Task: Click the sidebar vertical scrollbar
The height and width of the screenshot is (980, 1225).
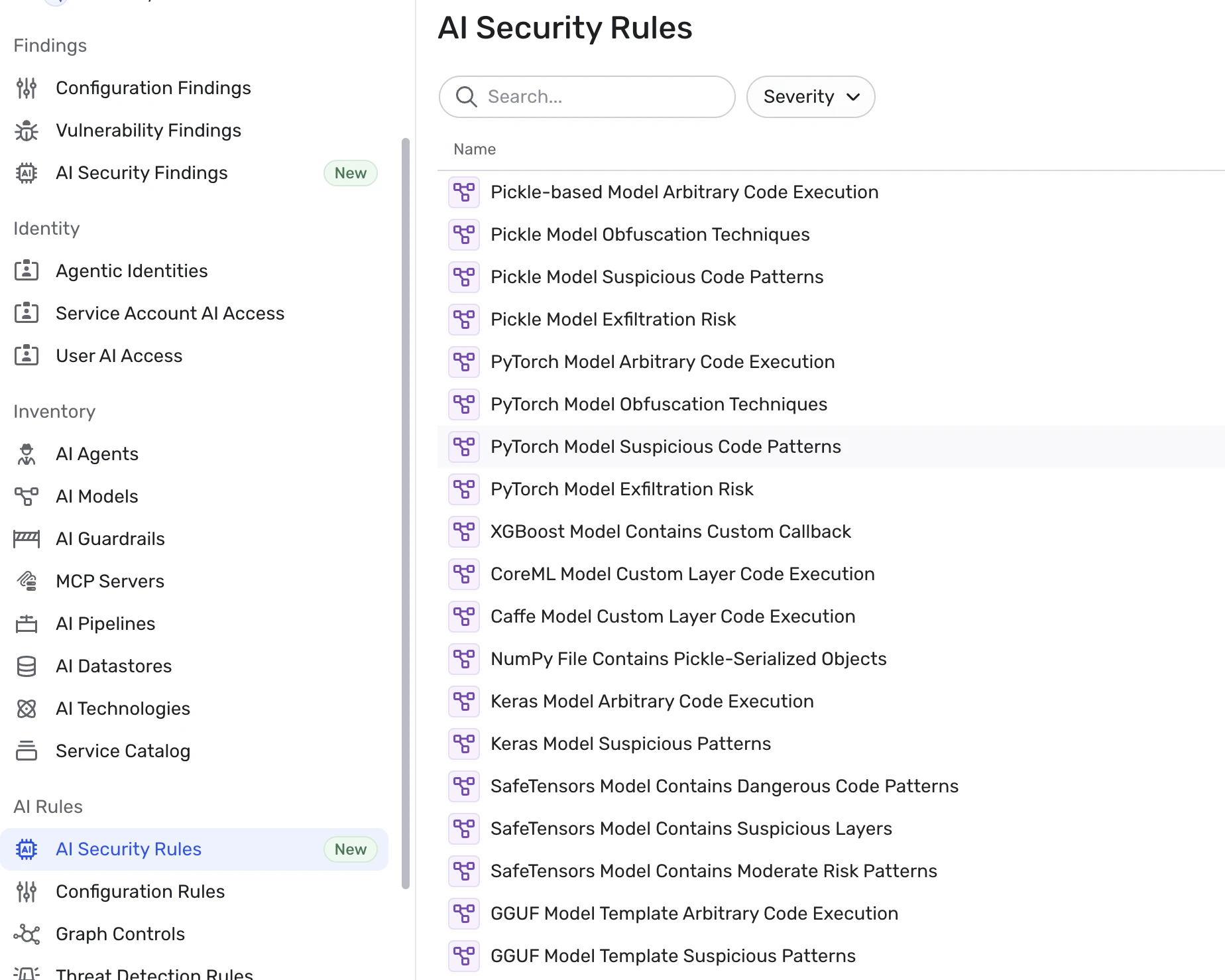Action: pyautogui.click(x=406, y=511)
